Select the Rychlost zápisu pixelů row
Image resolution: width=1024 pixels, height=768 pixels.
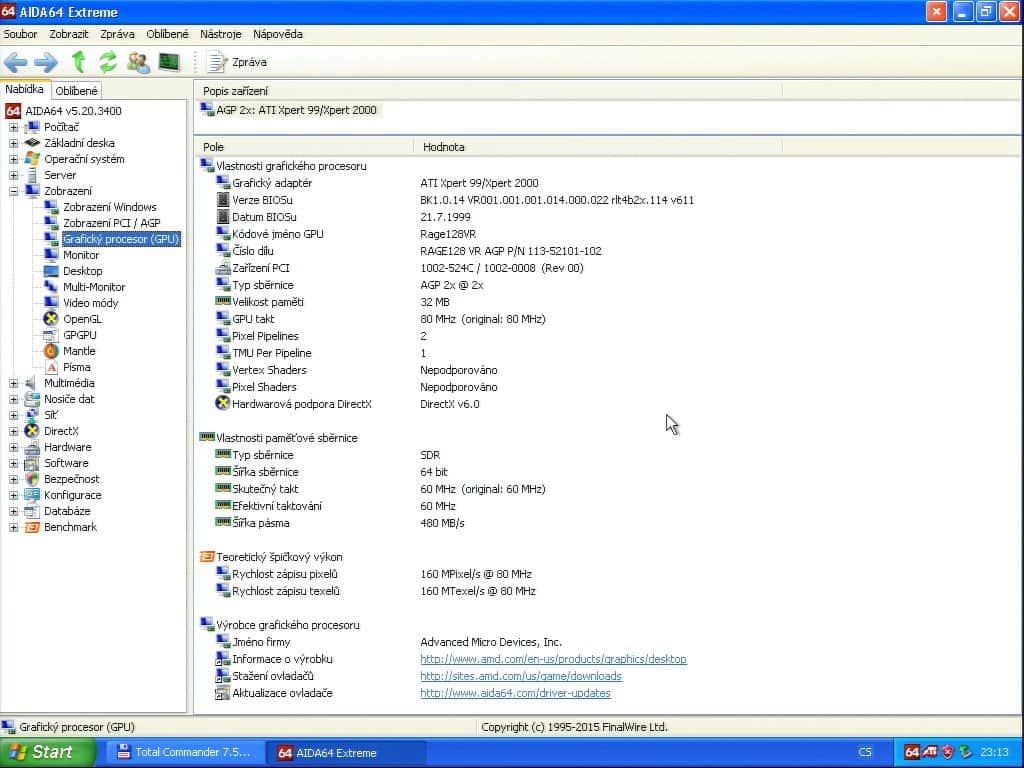click(x=374, y=573)
